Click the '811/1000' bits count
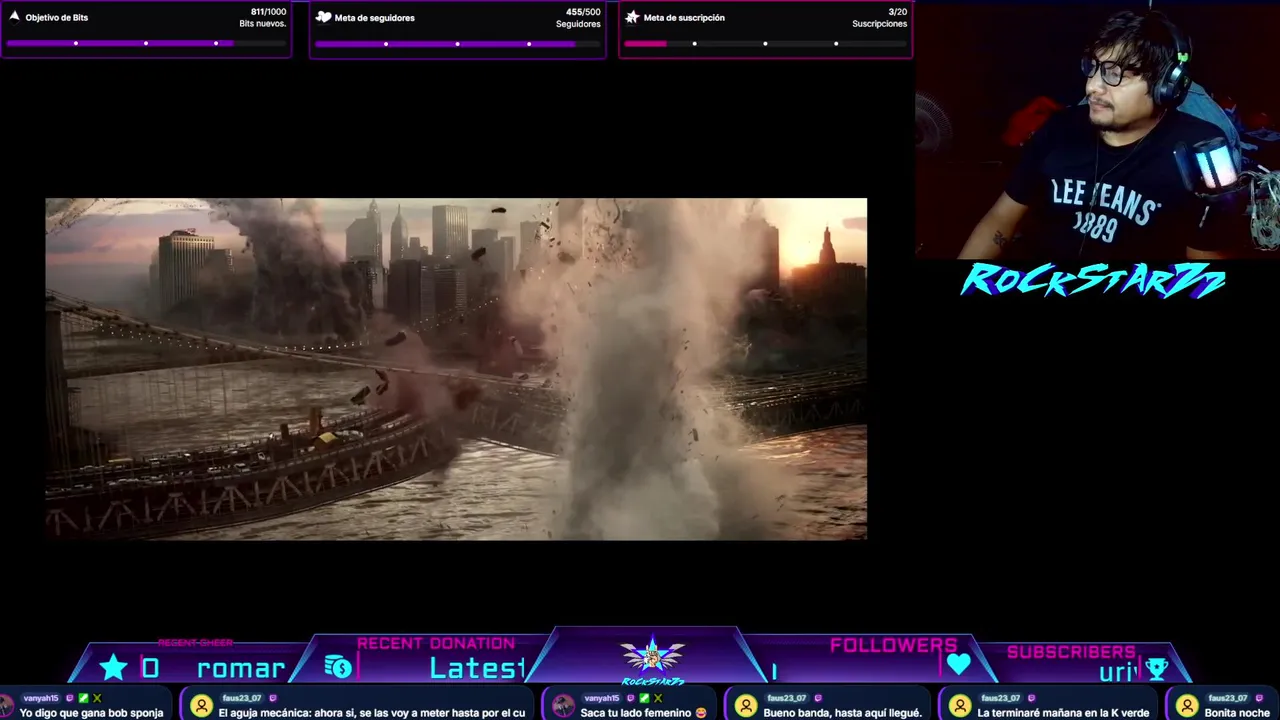The width and height of the screenshot is (1280, 720). [268, 12]
